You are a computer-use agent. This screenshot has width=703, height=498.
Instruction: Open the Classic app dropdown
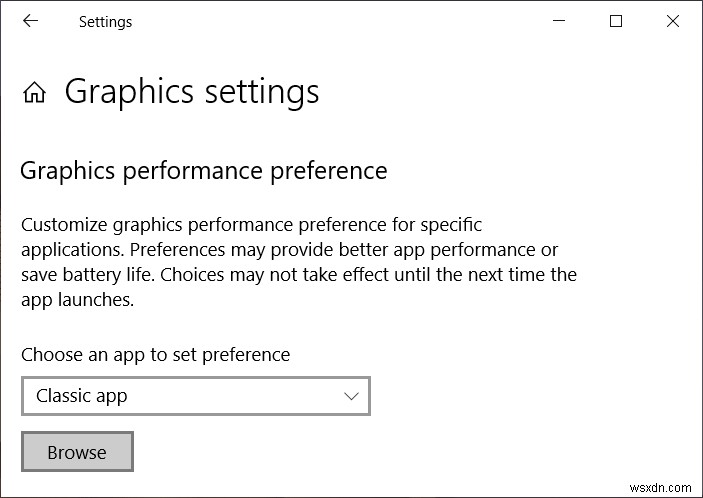pos(196,396)
